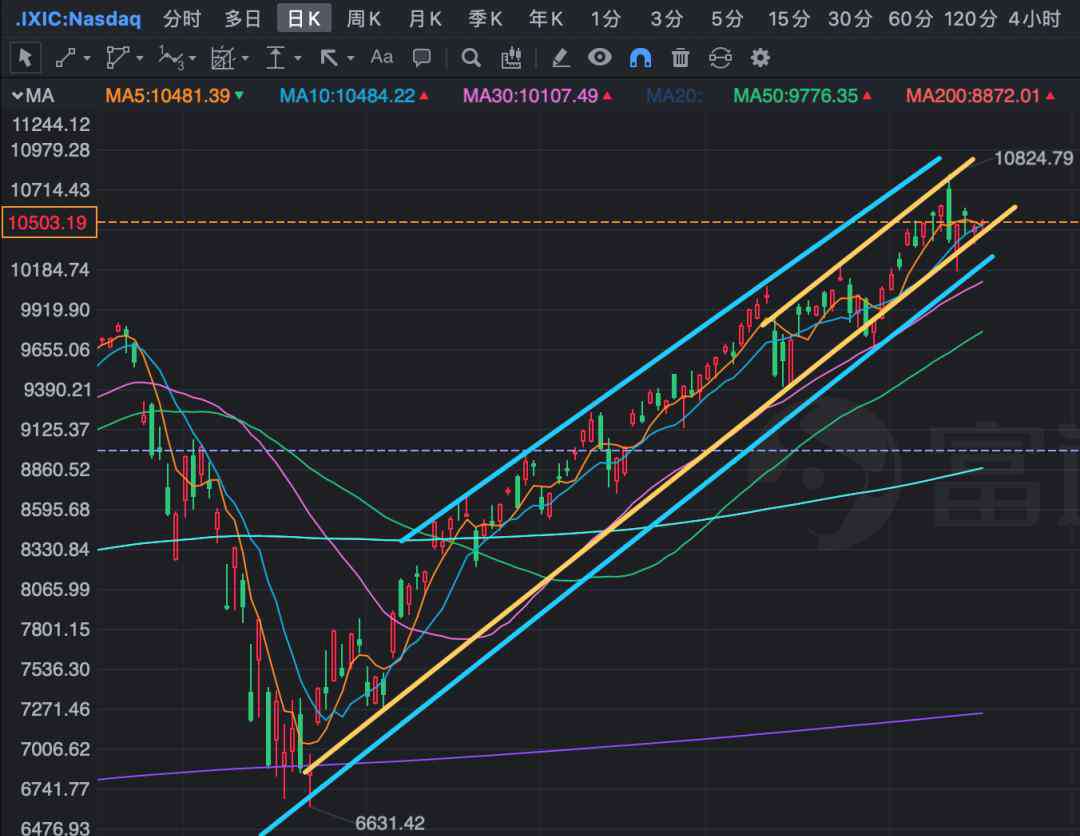
Task: Click the pencil edit drawings icon
Action: click(561, 58)
